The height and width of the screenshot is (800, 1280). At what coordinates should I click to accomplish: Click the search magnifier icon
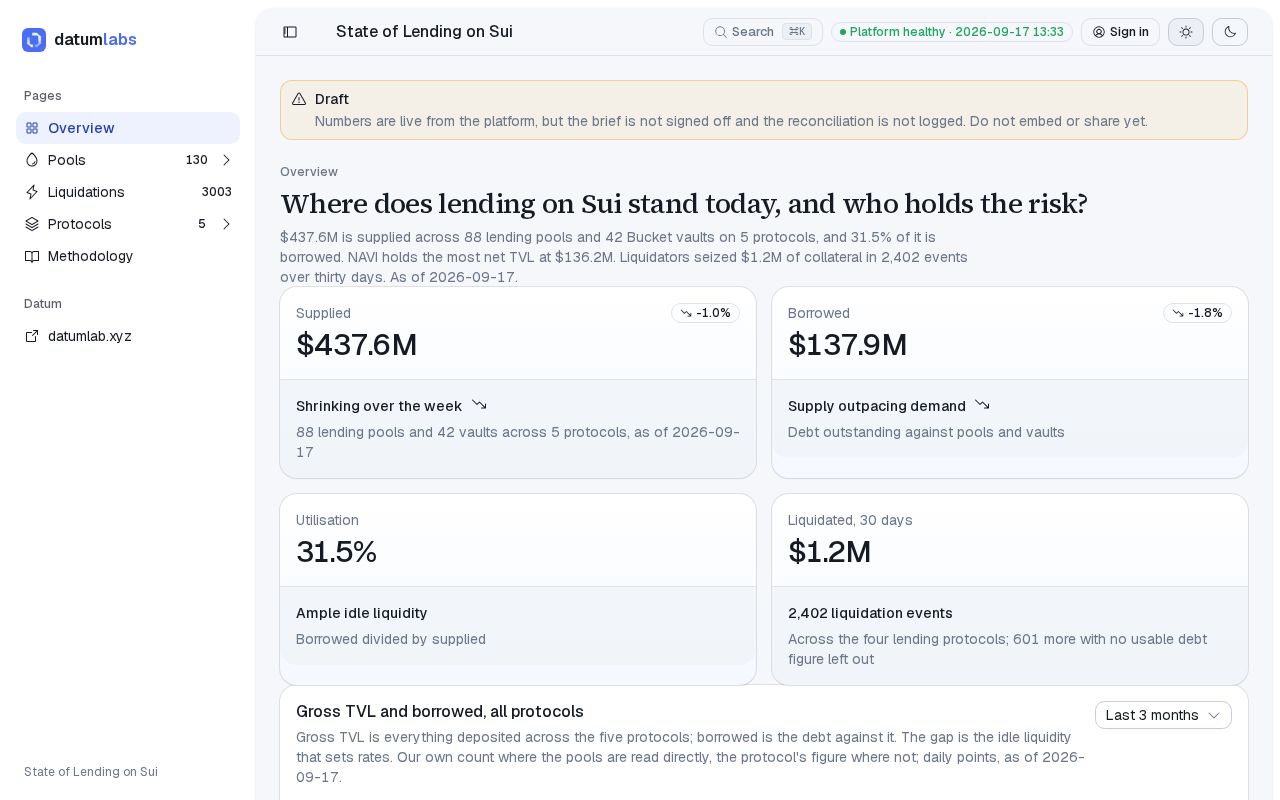[x=720, y=32]
